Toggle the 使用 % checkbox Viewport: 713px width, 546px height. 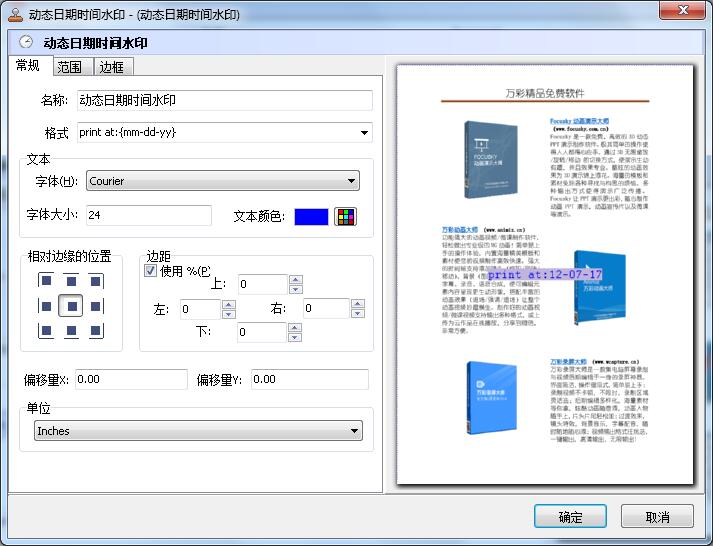tap(152, 271)
